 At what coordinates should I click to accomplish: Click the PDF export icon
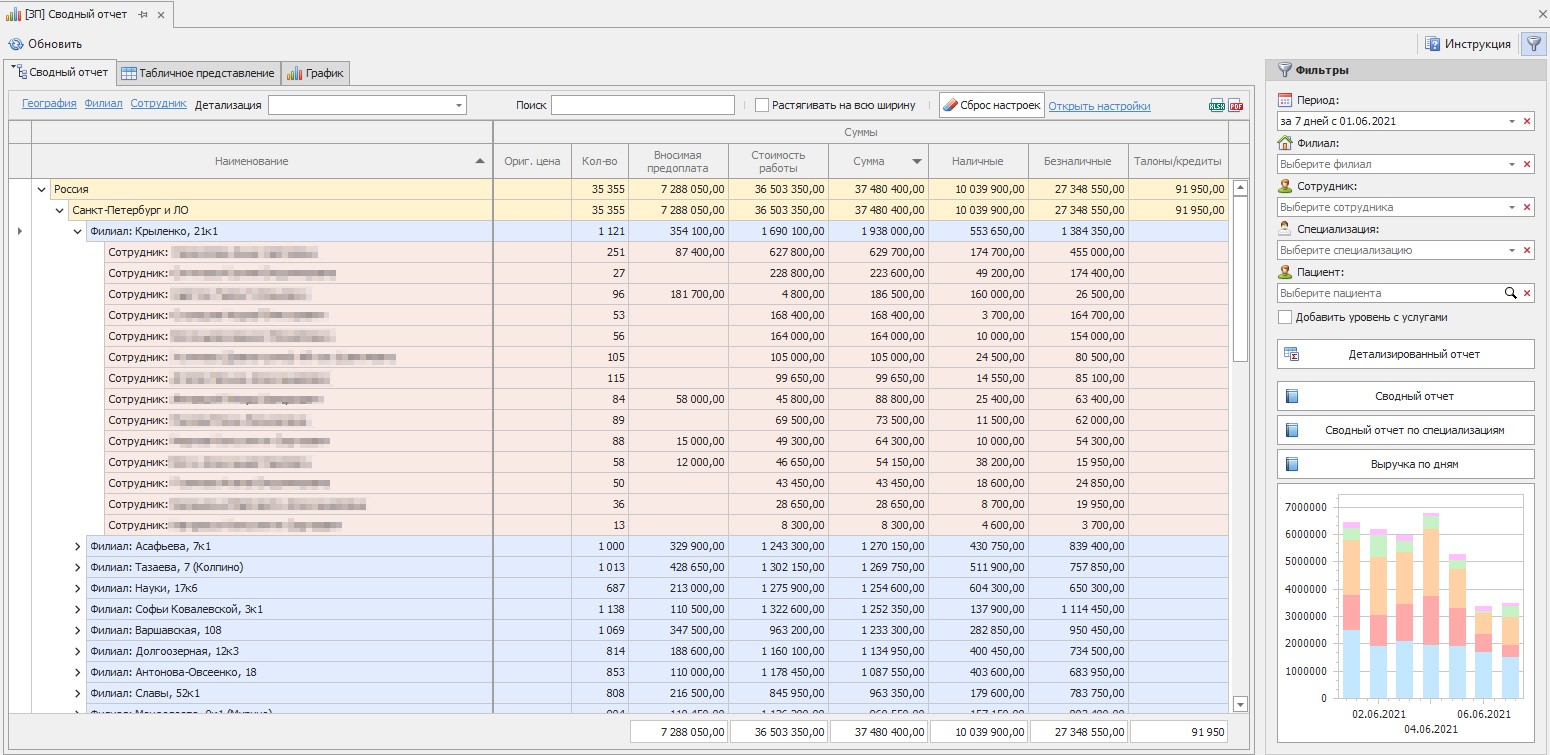[1236, 106]
